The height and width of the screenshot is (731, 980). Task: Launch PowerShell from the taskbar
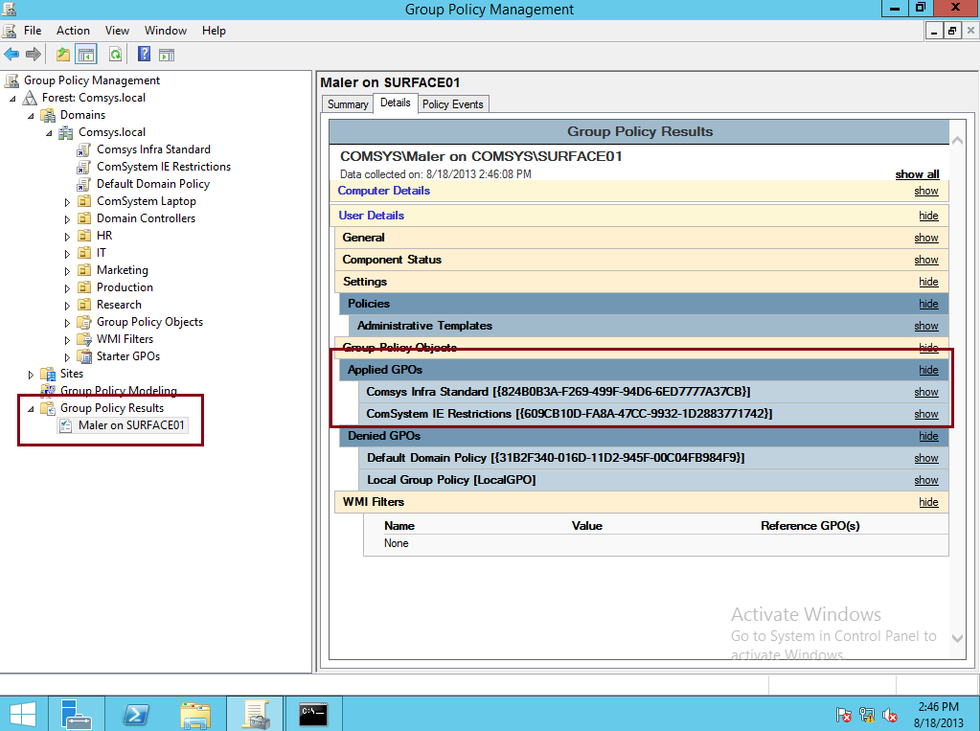[136, 714]
